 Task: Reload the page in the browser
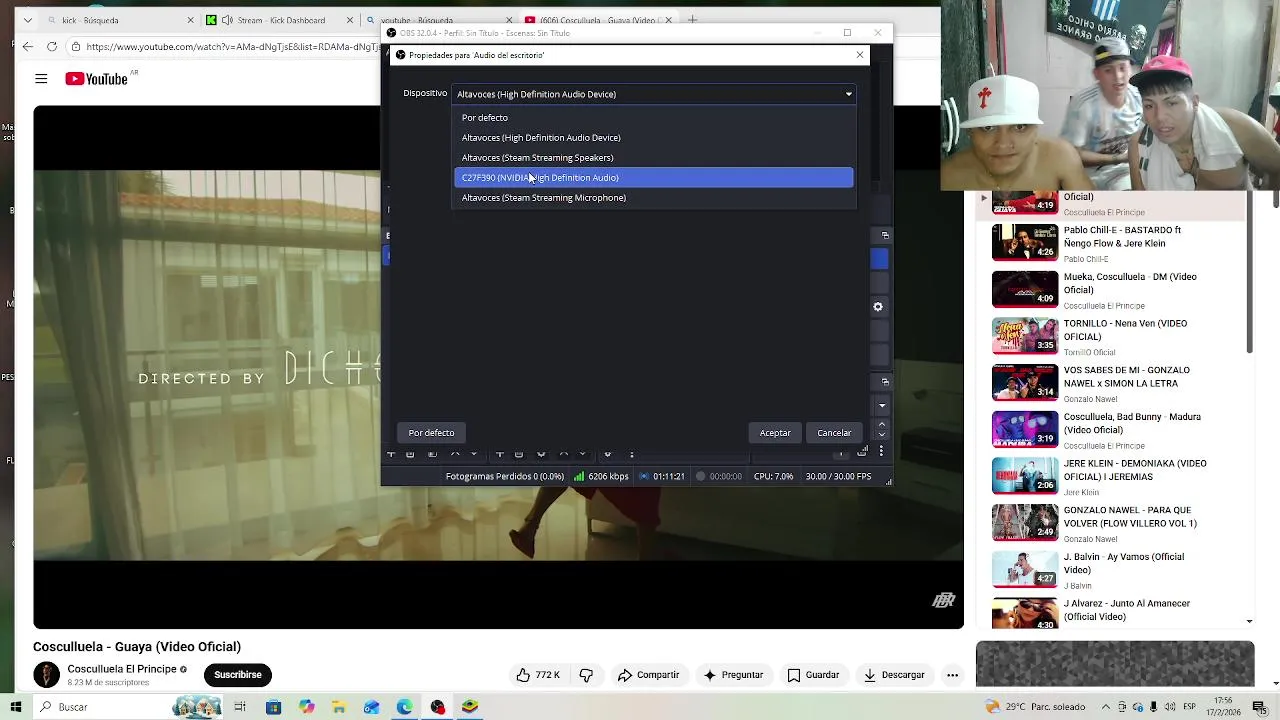point(50,46)
